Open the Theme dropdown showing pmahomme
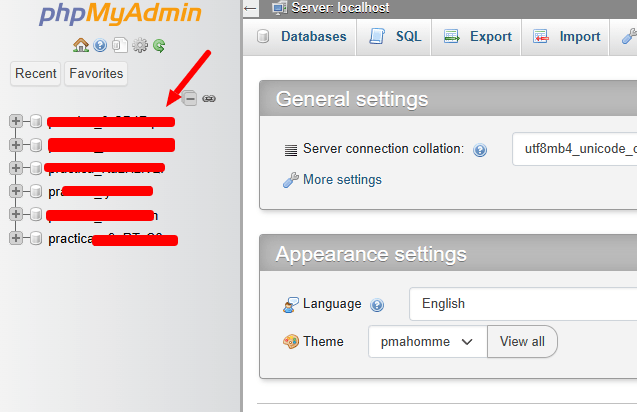637x412 pixels. pyautogui.click(x=427, y=342)
